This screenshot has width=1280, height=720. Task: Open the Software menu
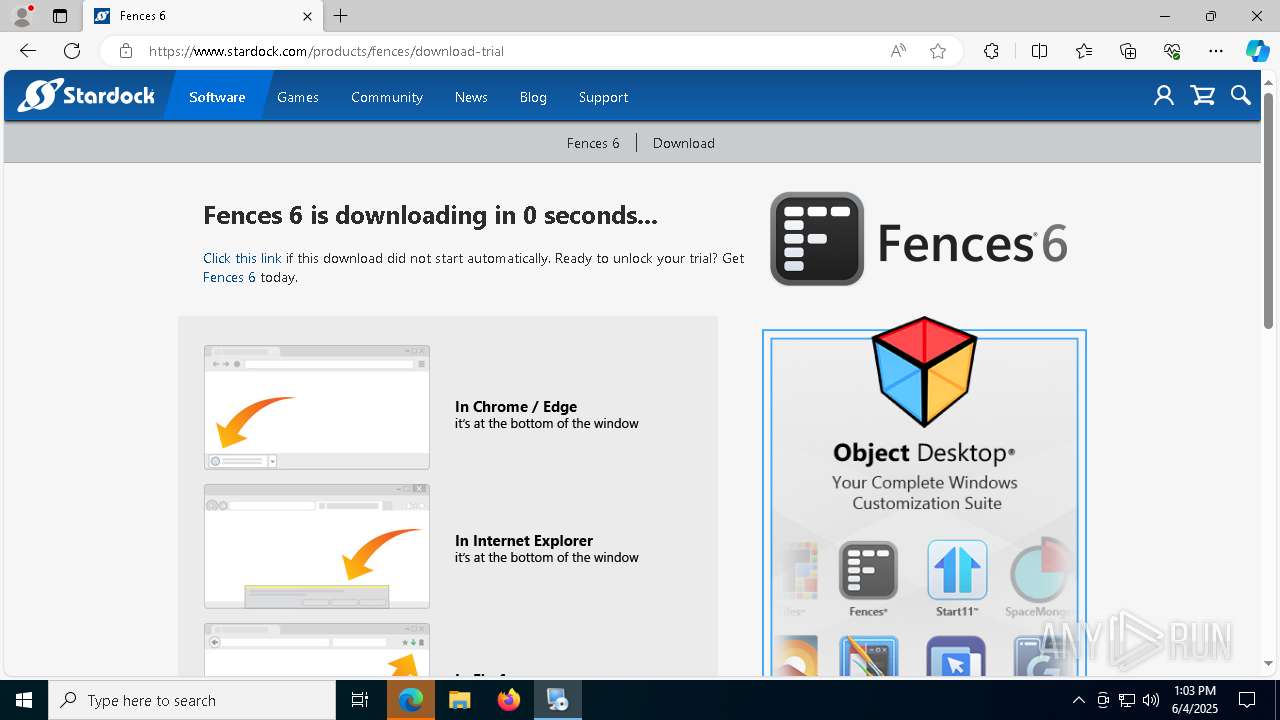click(217, 97)
